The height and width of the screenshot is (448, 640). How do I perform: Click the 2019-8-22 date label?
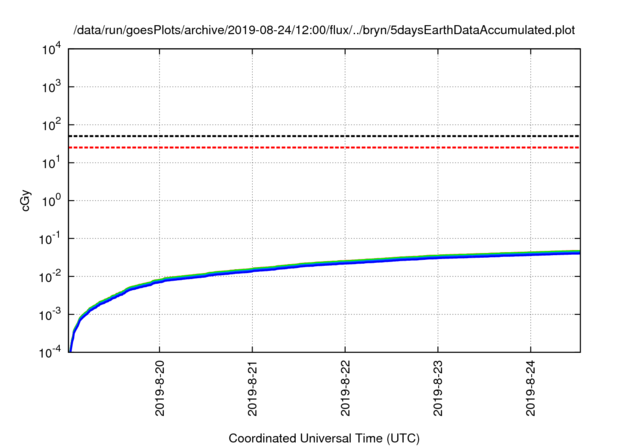345,388
